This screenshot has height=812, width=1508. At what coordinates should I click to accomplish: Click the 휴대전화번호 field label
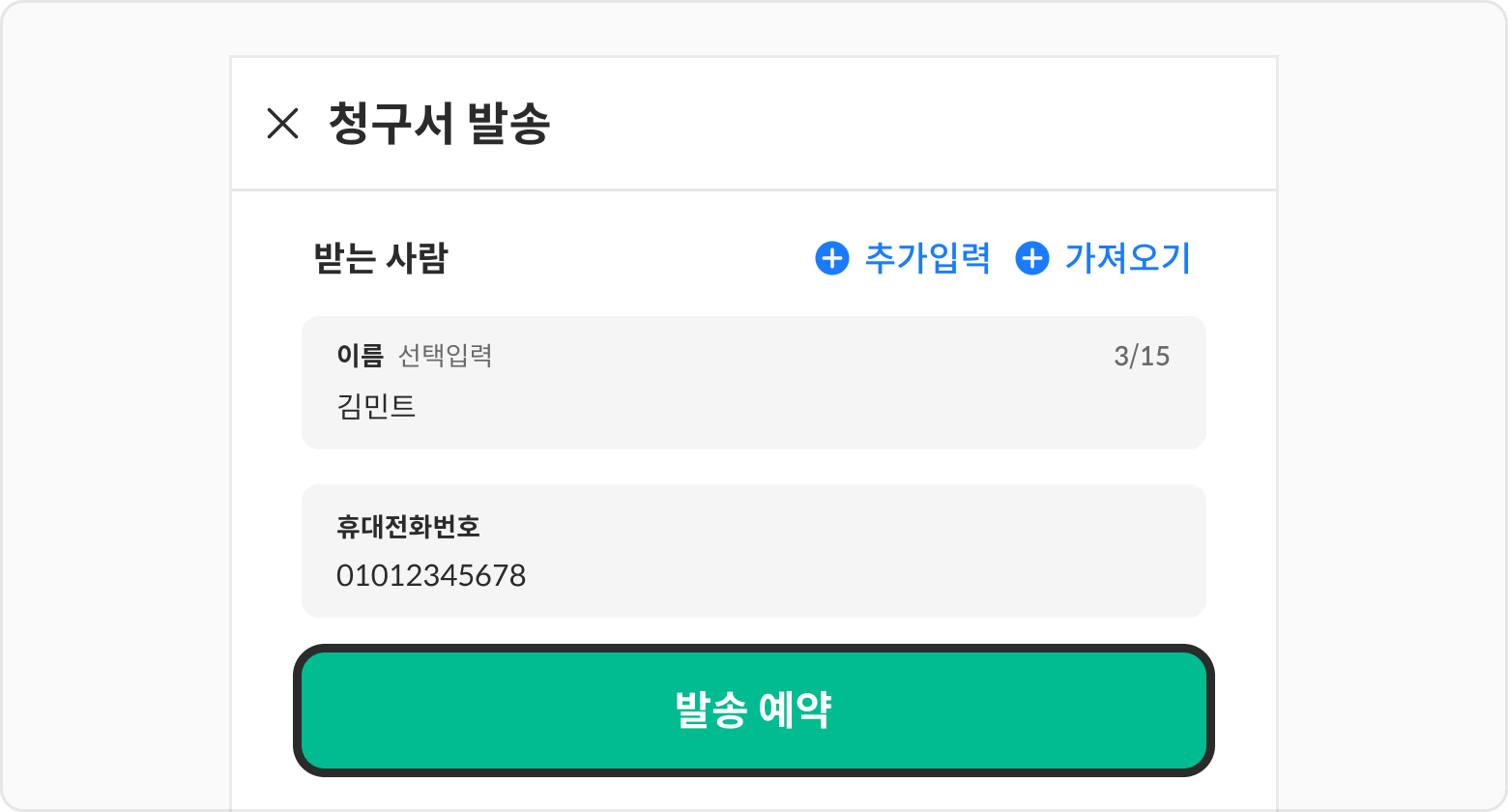(x=408, y=527)
